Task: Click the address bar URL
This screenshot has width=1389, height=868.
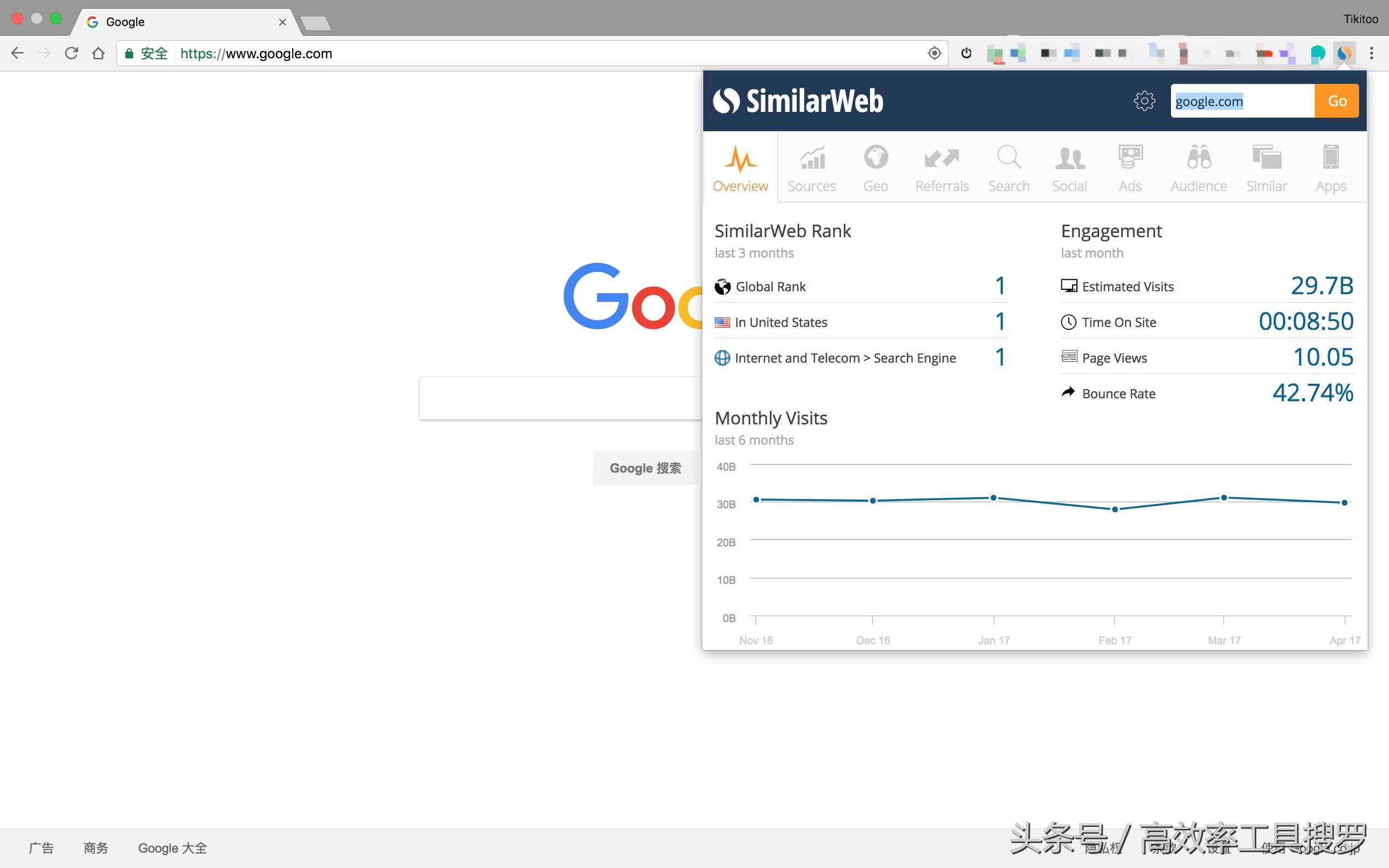Action: 256,53
